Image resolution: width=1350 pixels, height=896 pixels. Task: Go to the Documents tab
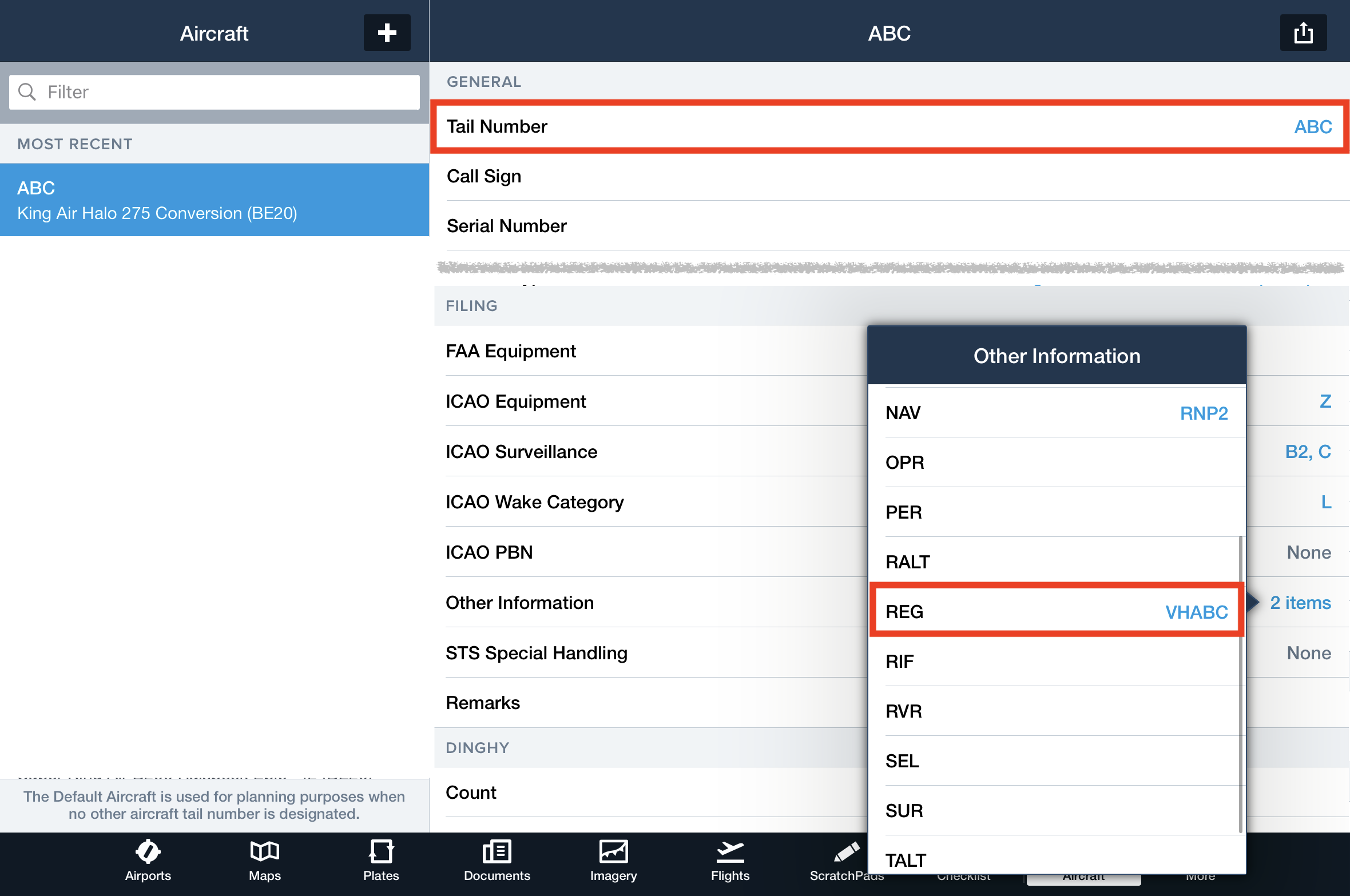pos(497,862)
